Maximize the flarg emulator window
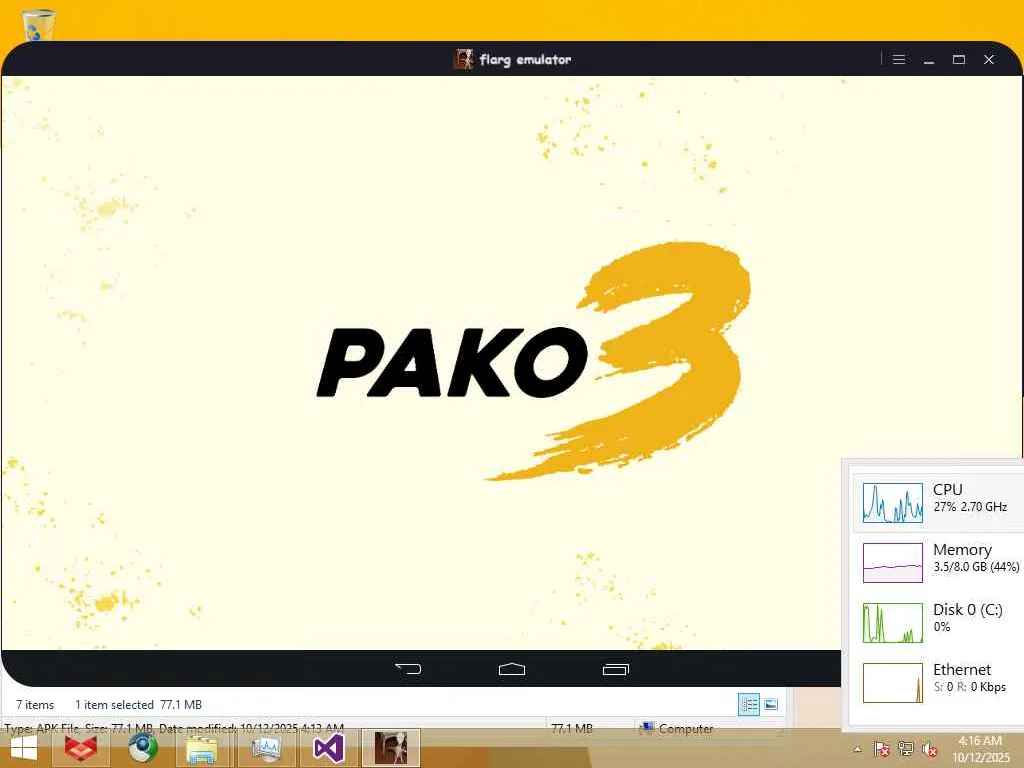The height and width of the screenshot is (768, 1024). click(x=959, y=59)
